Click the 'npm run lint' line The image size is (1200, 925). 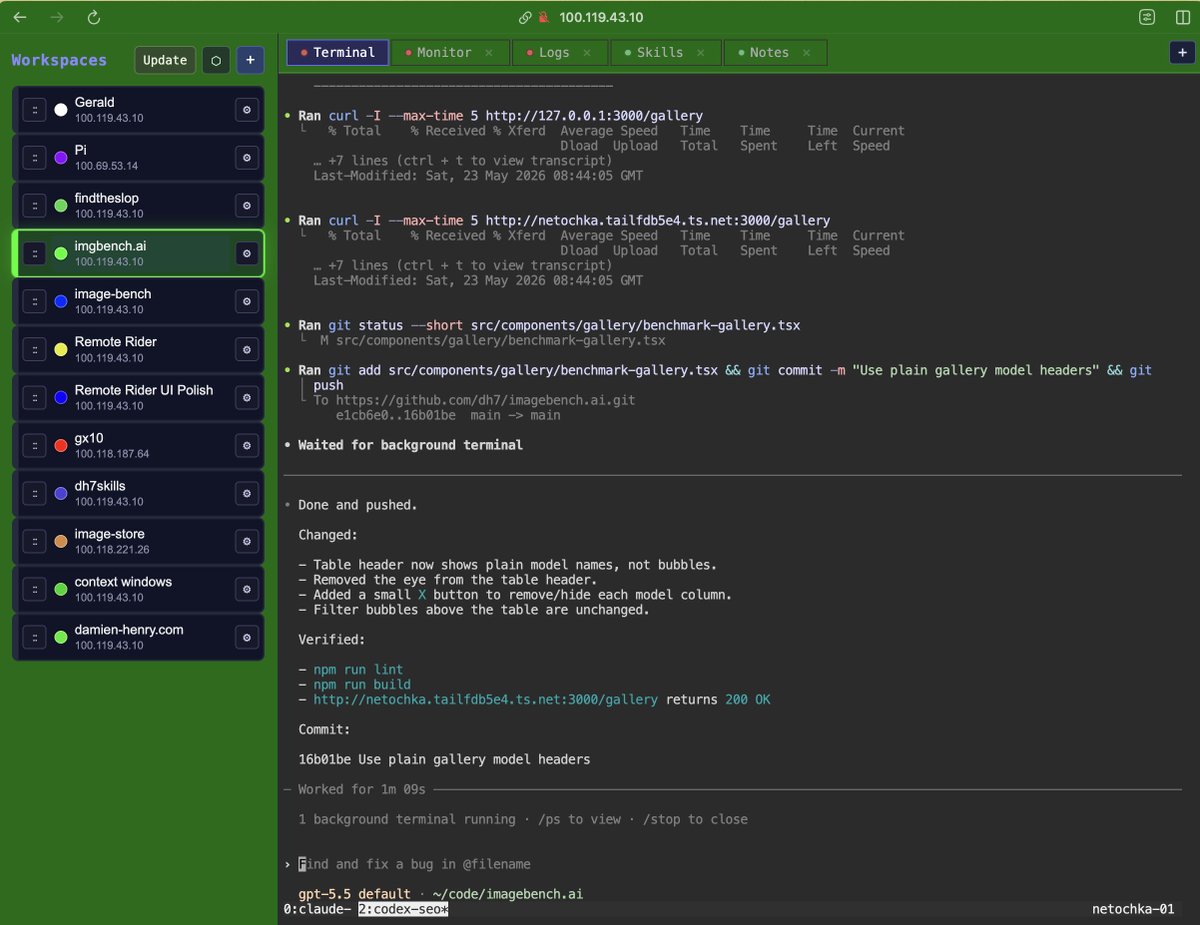coord(358,670)
